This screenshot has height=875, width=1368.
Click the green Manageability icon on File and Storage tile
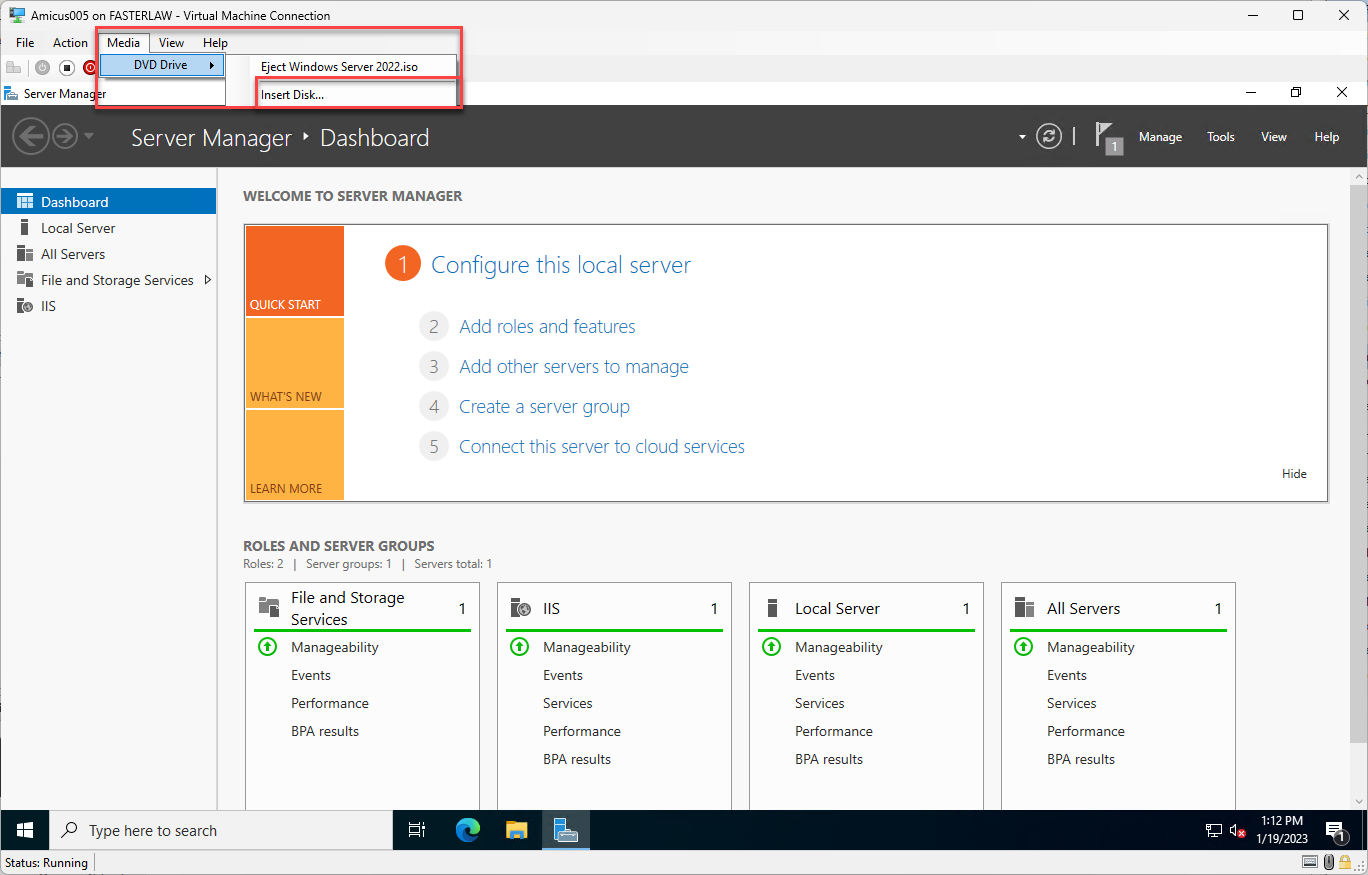pos(267,647)
